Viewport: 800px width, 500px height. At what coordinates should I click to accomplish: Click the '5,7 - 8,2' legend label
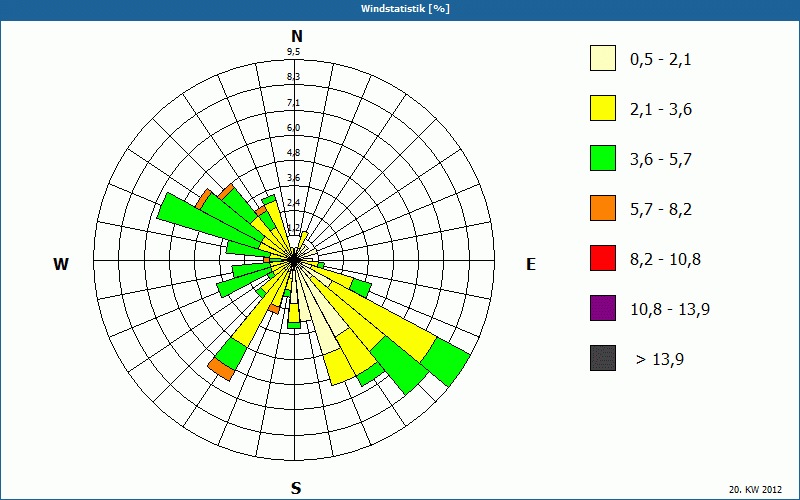point(661,210)
